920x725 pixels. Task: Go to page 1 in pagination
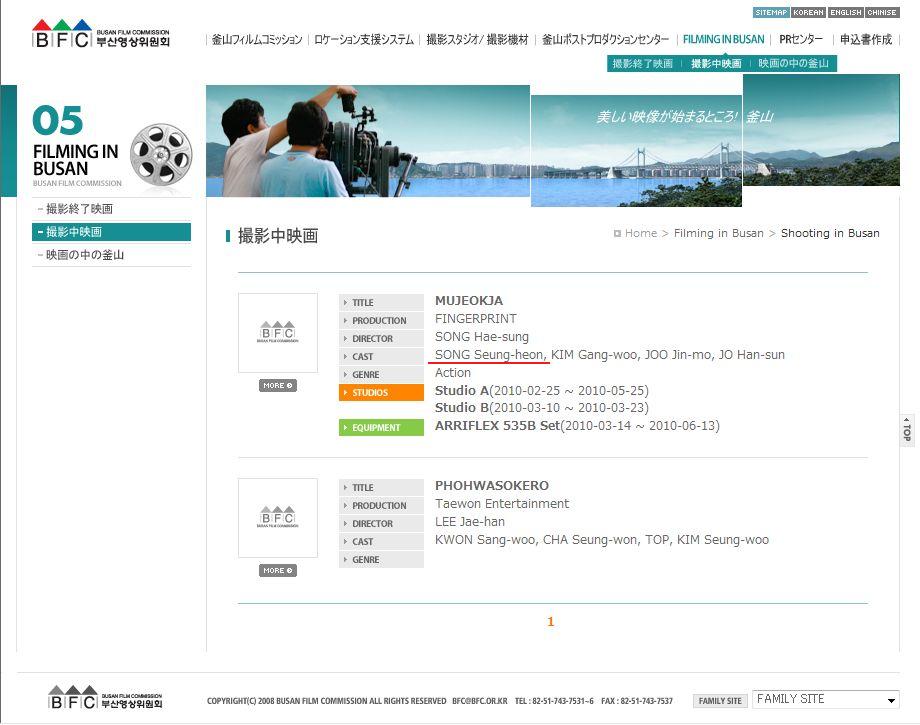(550, 622)
